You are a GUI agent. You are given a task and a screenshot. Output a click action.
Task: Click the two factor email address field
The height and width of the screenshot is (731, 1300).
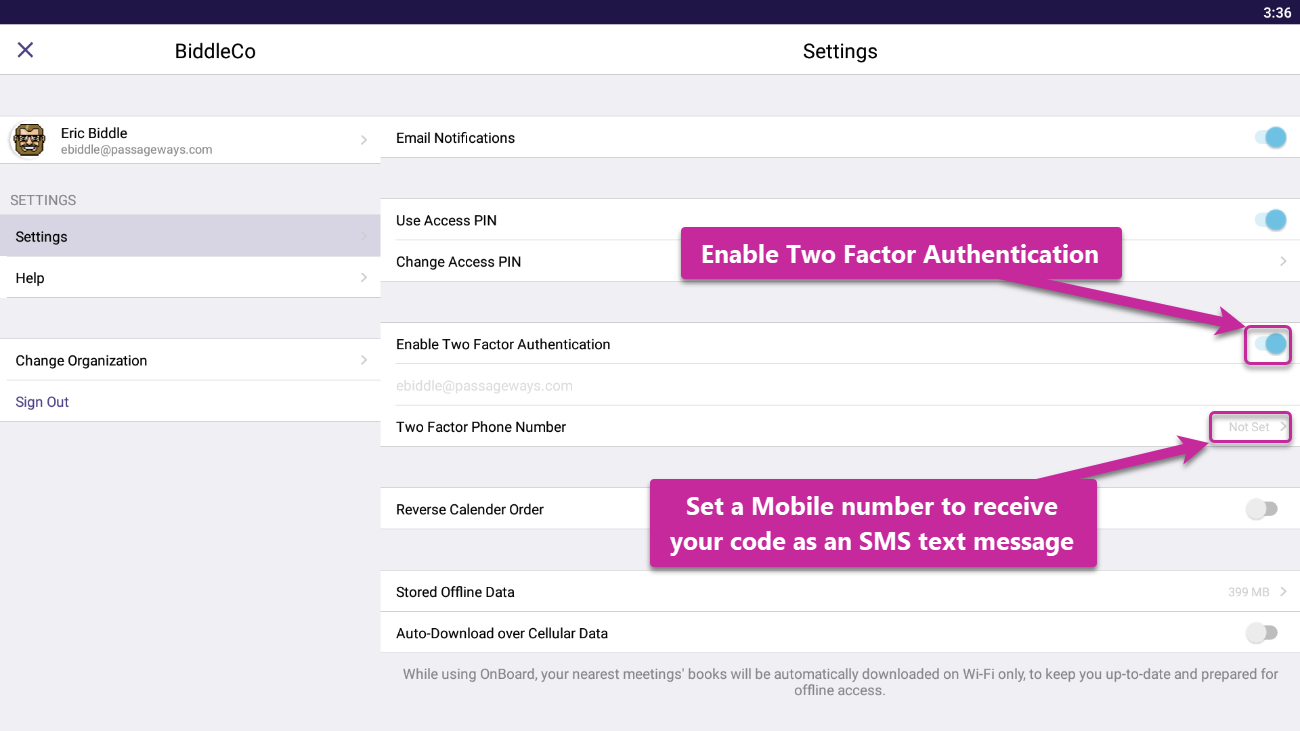coord(484,386)
